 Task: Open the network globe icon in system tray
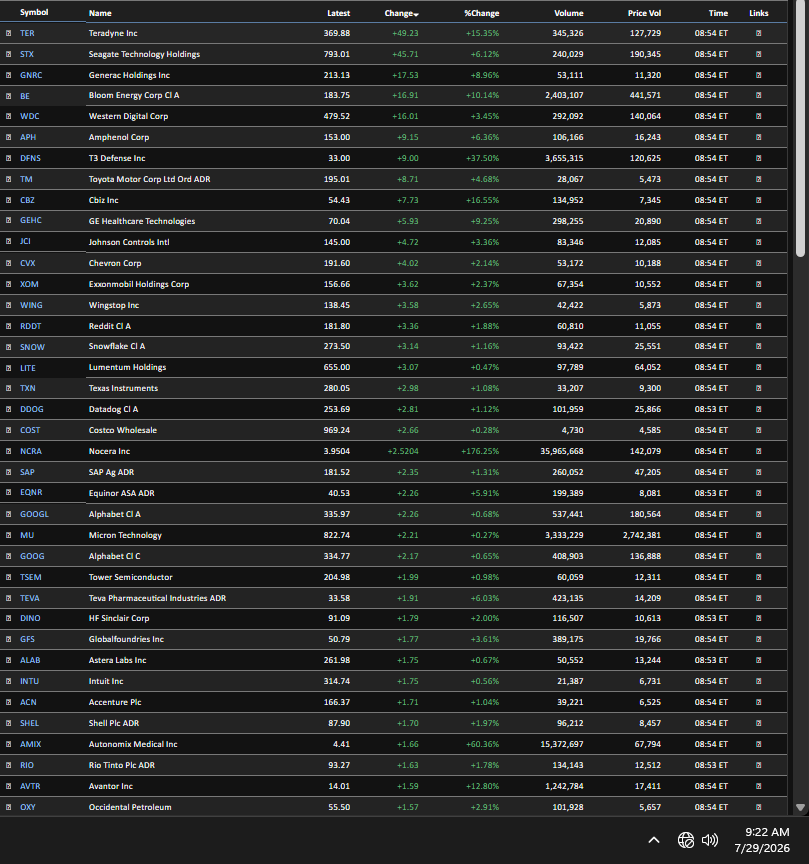point(686,840)
